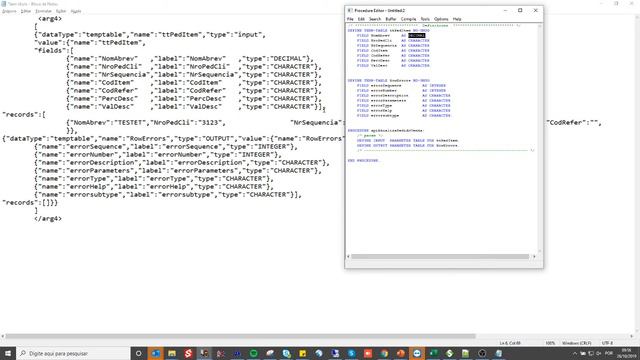Open the Options menu in Procedure Editor
The image size is (640, 360).
click(x=441, y=19)
